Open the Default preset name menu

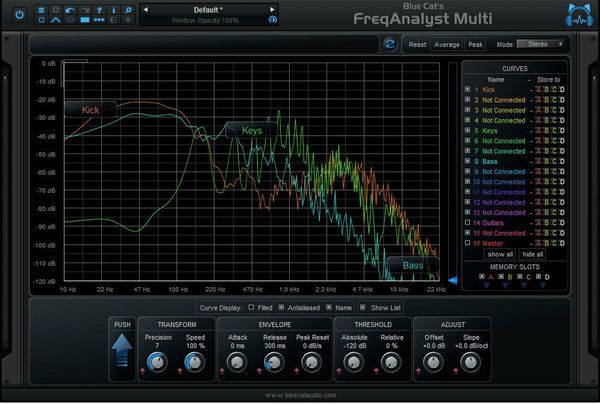208,10
